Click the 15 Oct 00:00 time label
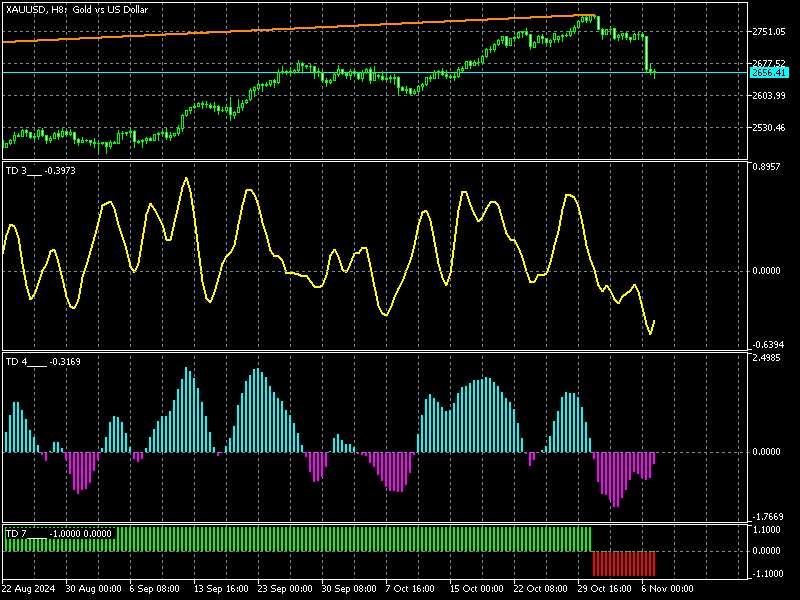800x600 pixels. pyautogui.click(x=477, y=589)
